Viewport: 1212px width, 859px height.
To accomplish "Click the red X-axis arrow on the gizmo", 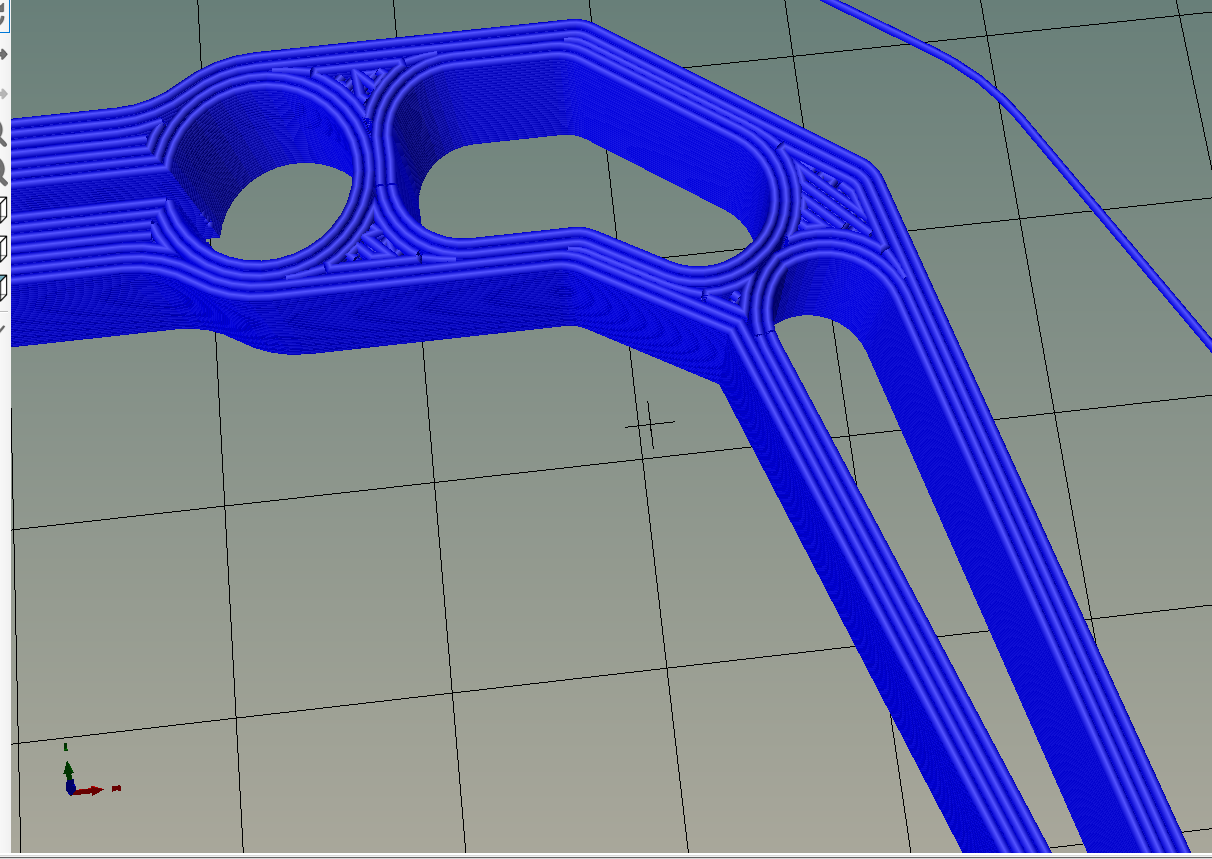I will pyautogui.click(x=94, y=790).
